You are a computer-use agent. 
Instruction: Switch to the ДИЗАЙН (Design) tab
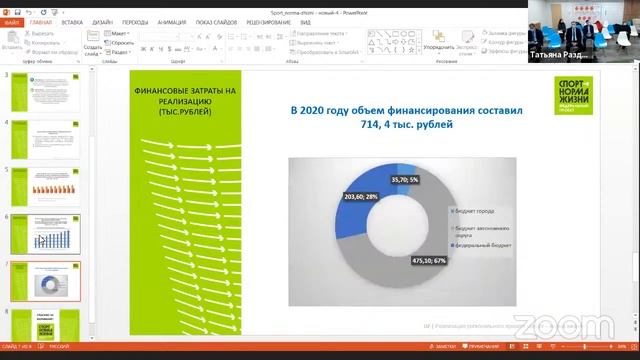[102, 22]
